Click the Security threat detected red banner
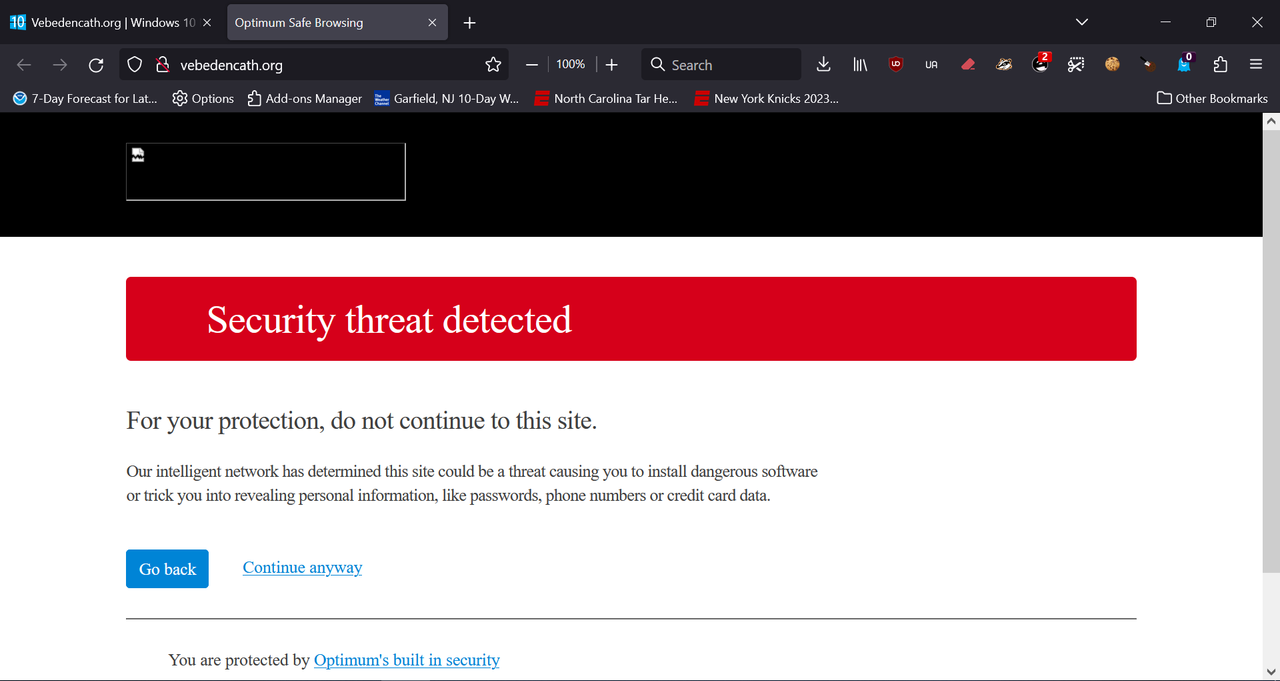 [x=631, y=319]
